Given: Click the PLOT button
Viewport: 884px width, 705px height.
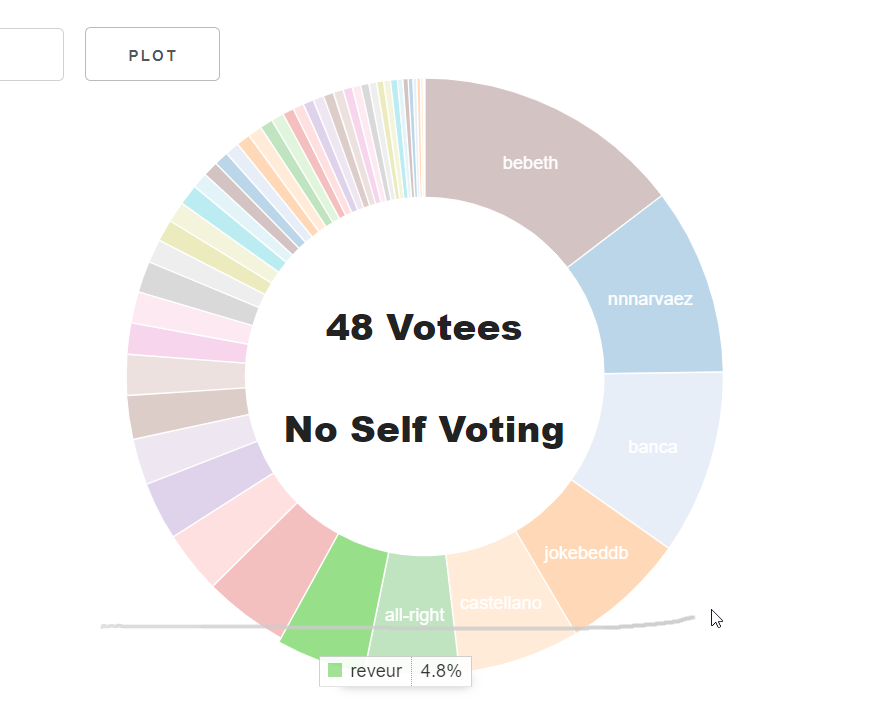Looking at the screenshot, I should click(x=152, y=54).
